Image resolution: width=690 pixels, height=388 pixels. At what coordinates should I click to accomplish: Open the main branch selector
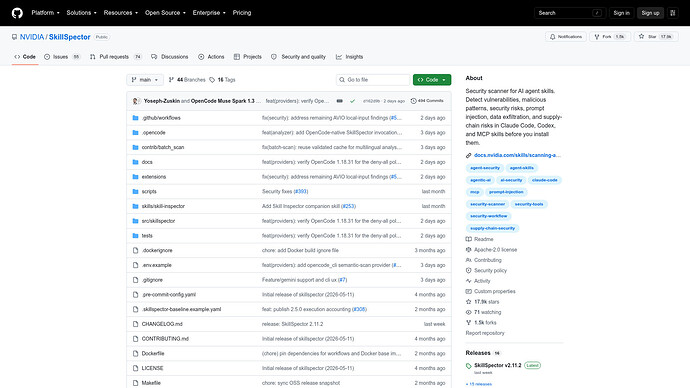[145, 80]
